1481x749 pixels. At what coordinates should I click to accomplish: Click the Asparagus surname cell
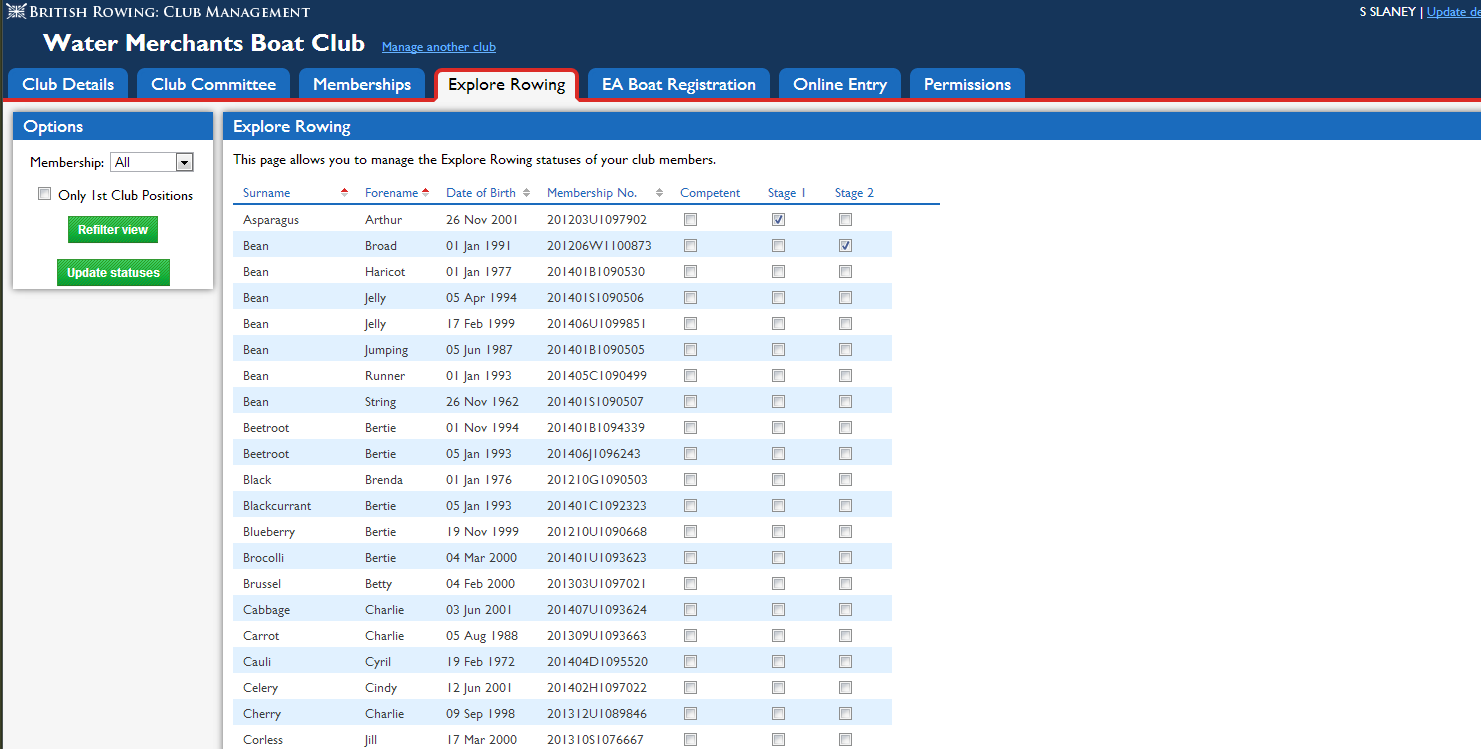point(271,220)
